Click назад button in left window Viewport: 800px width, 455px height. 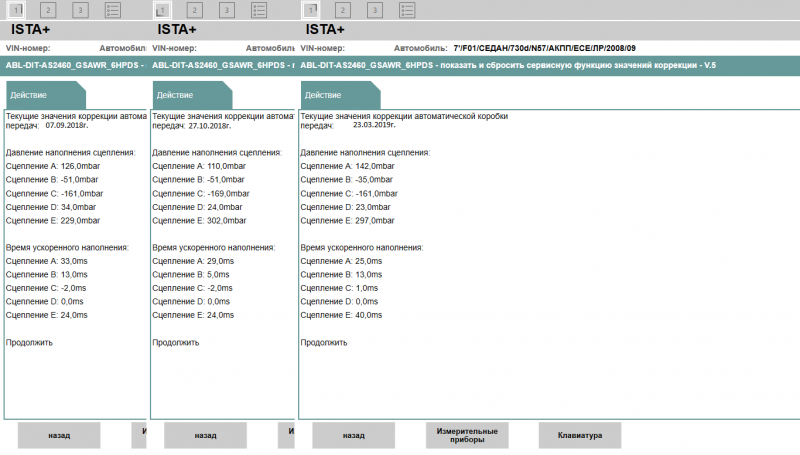(59, 435)
